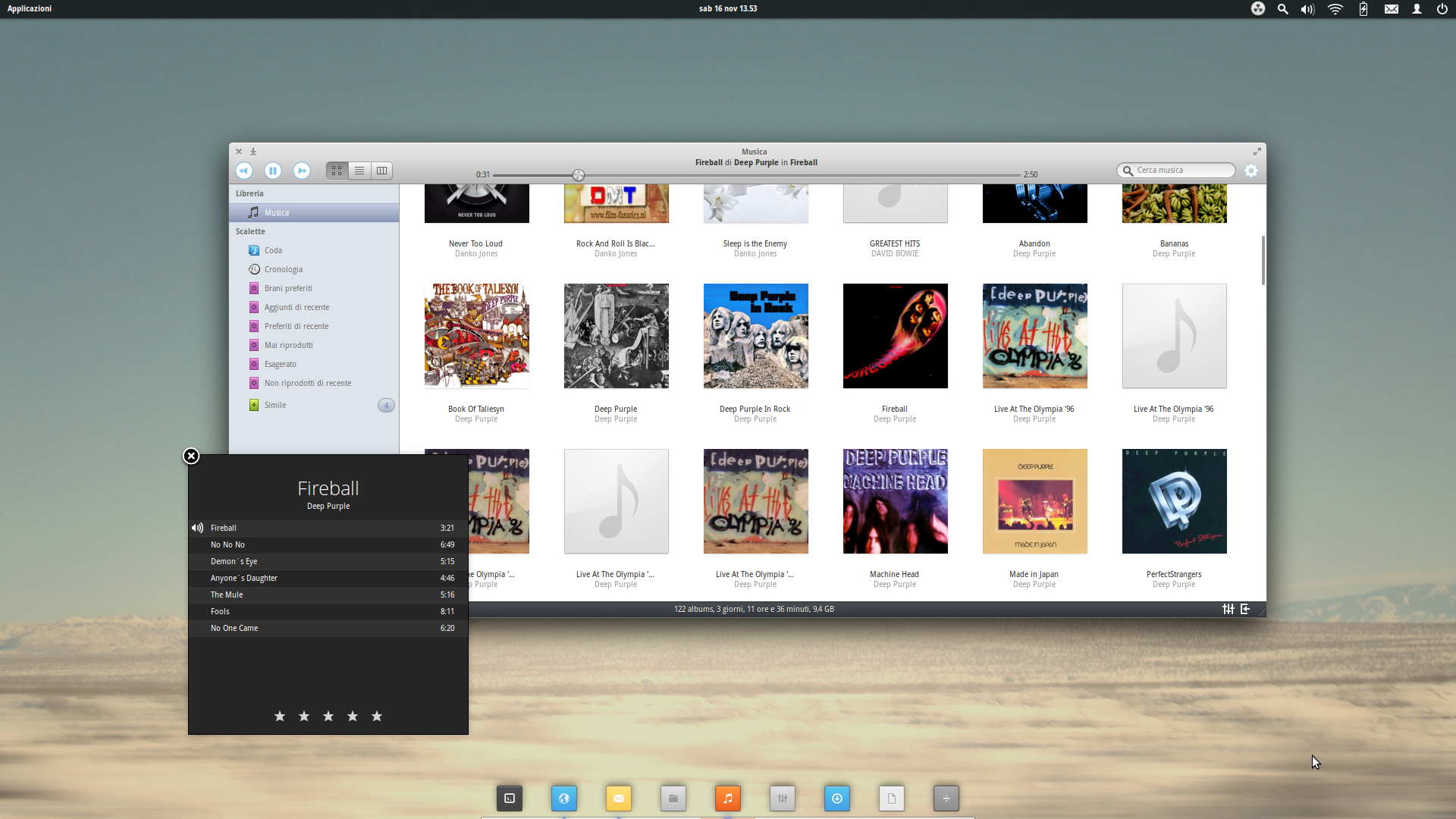The height and width of the screenshot is (819, 1456).
Task: Open Preferiti di recente playlist
Action: [314, 326]
